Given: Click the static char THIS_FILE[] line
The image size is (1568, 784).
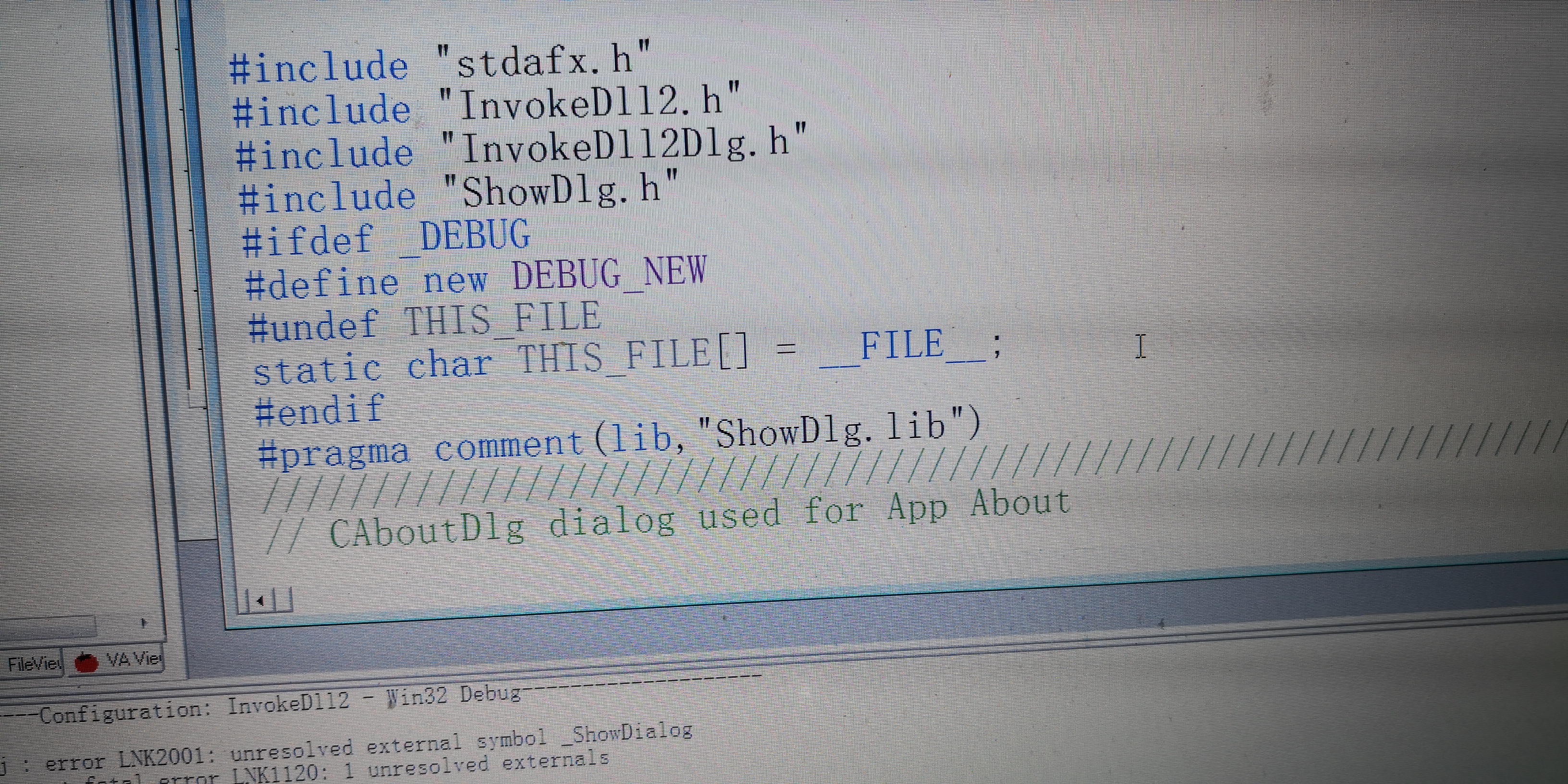Looking at the screenshot, I should [x=627, y=358].
